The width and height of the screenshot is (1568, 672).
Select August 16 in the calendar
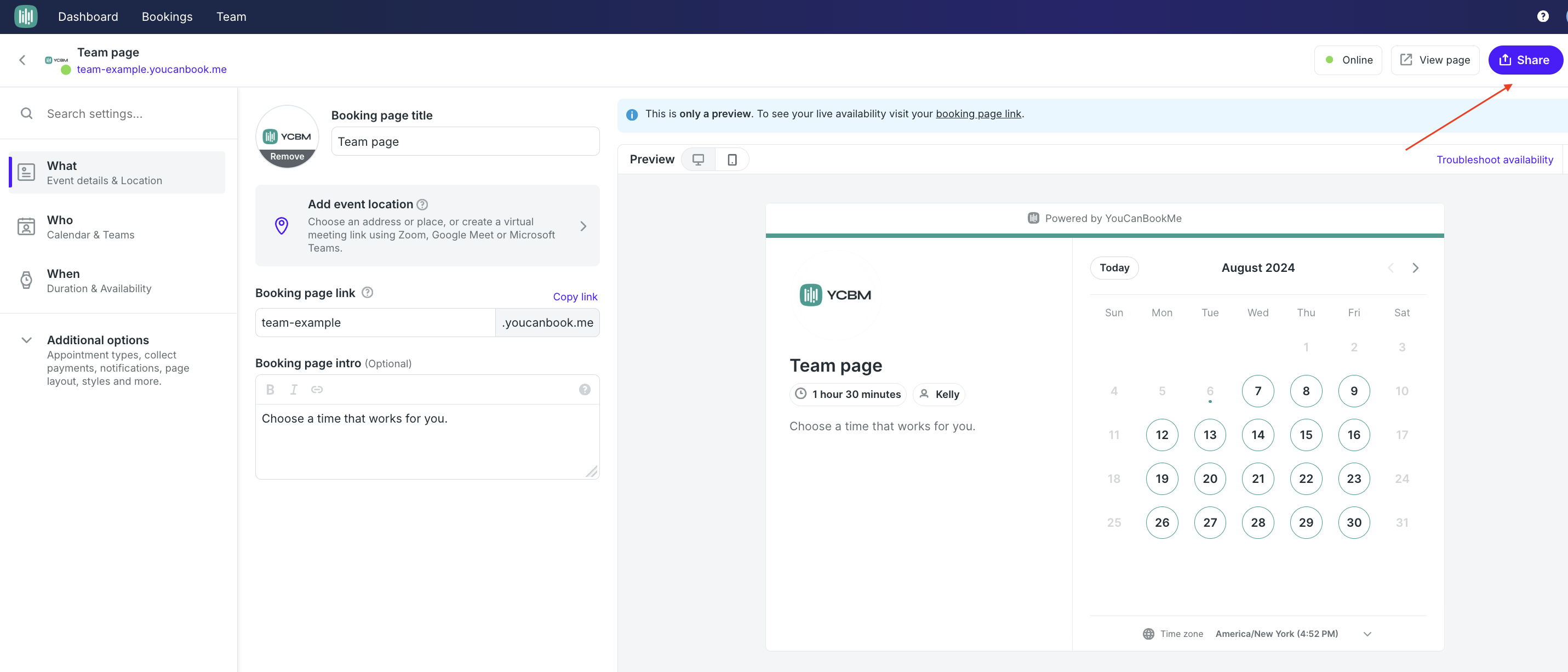pos(1354,435)
